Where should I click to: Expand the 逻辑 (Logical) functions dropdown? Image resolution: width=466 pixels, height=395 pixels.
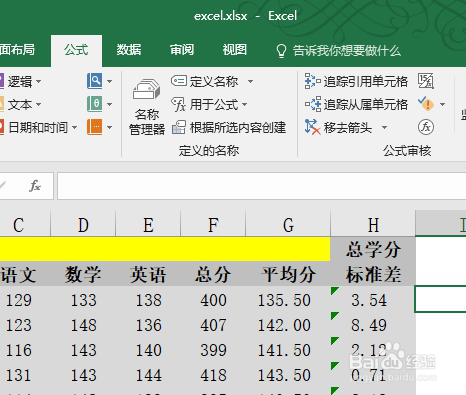point(39,81)
